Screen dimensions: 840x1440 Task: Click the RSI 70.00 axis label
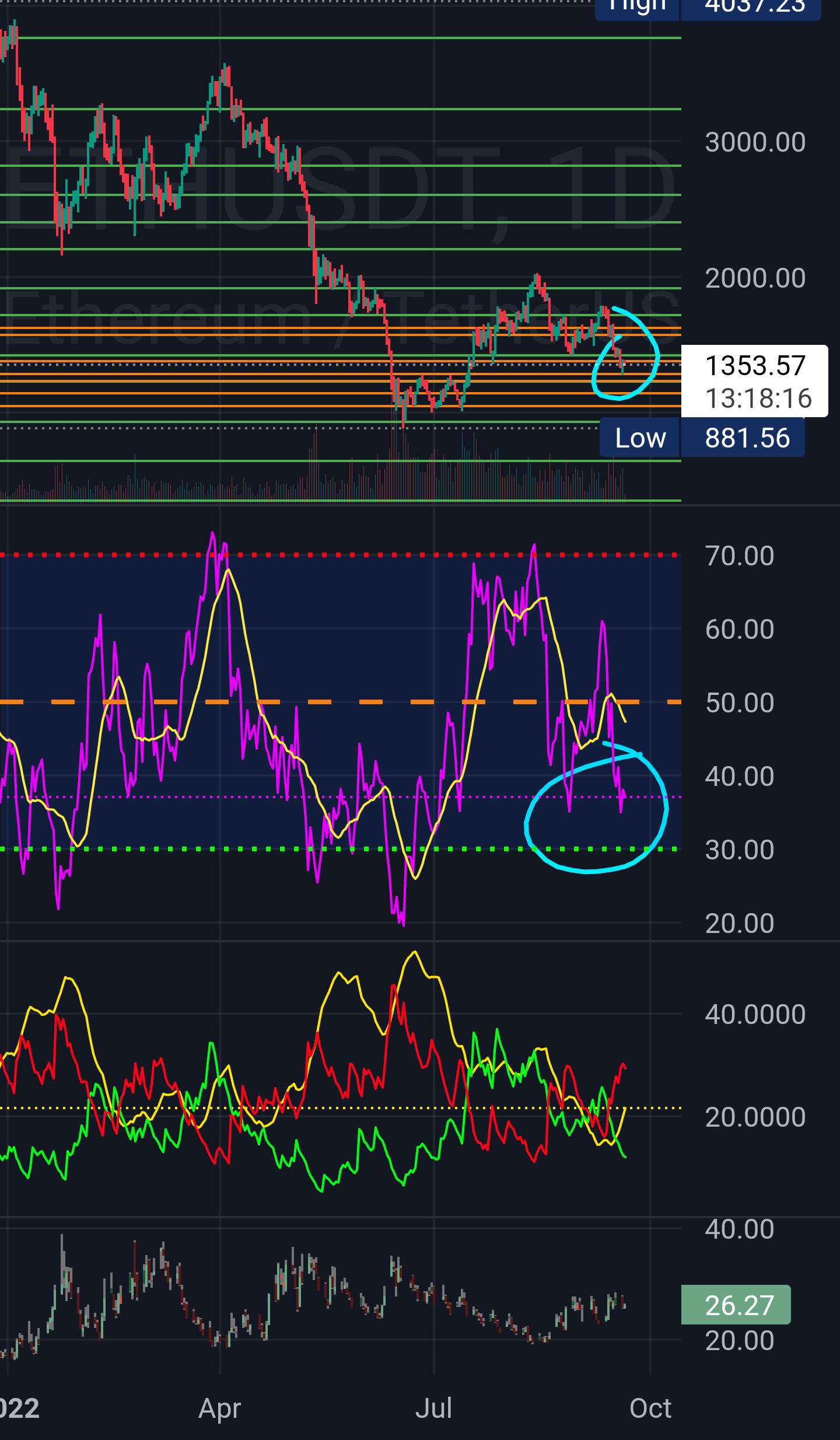[739, 555]
